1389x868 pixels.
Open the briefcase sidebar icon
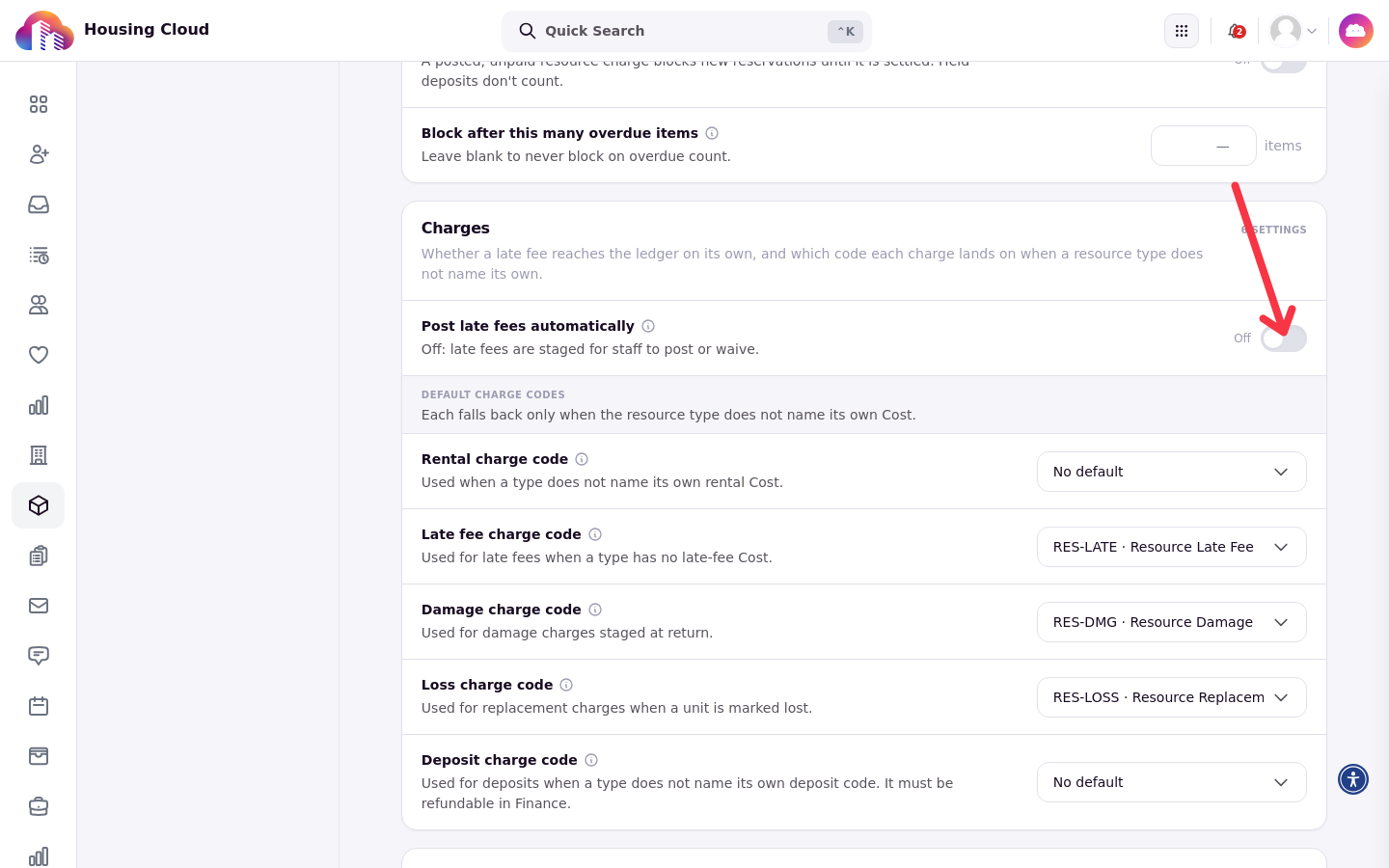point(39,806)
